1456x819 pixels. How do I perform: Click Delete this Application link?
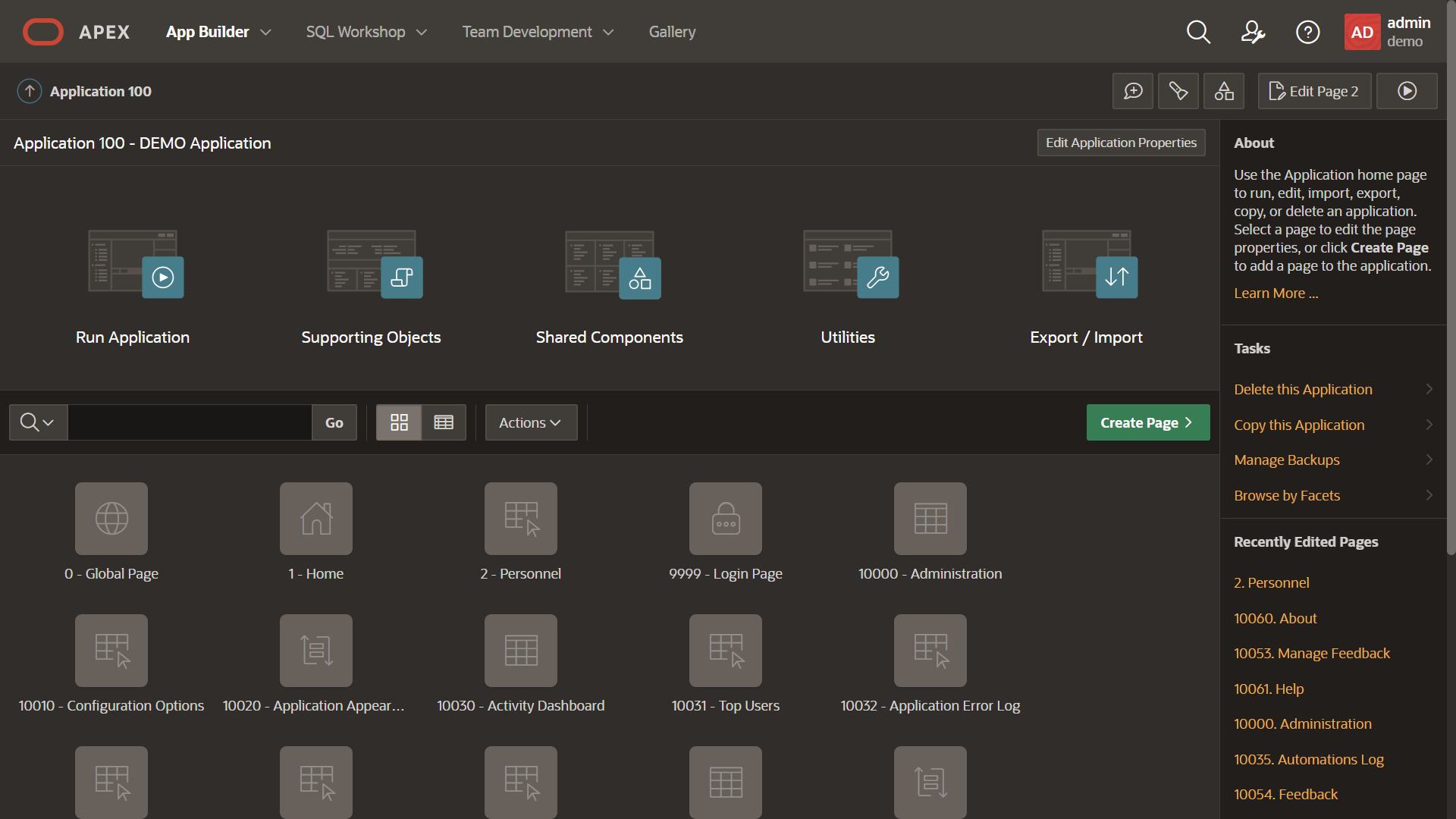1303,389
